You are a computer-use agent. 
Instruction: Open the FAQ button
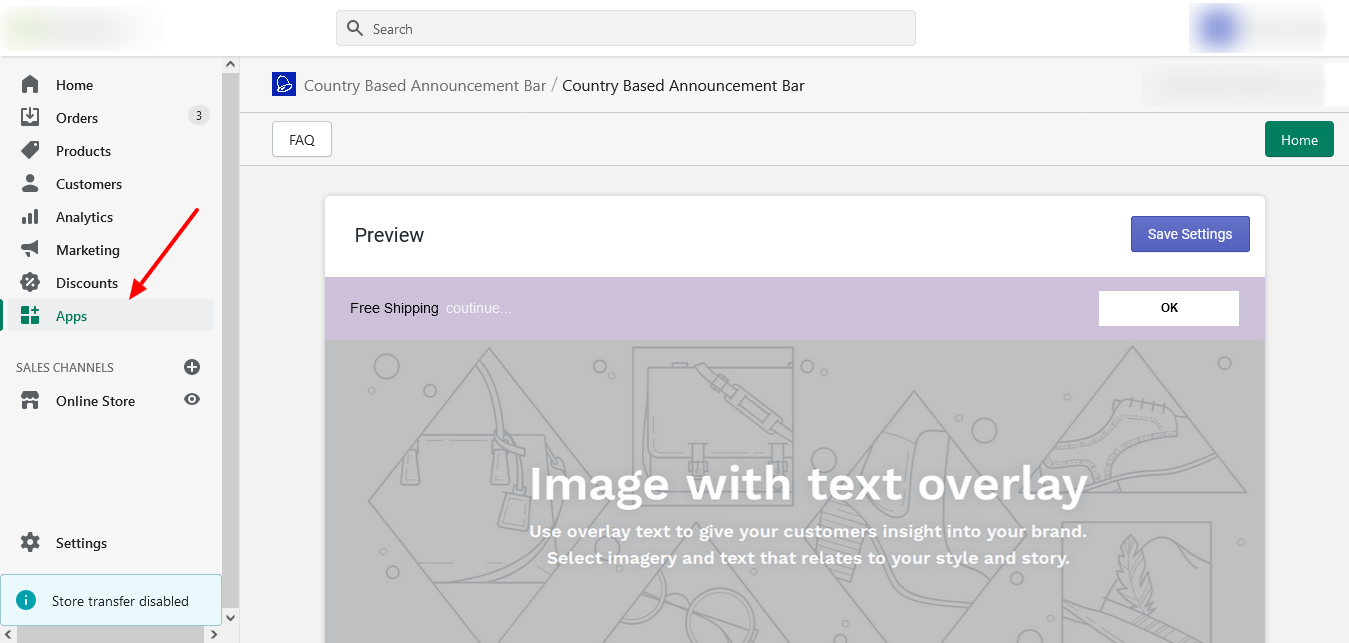302,140
